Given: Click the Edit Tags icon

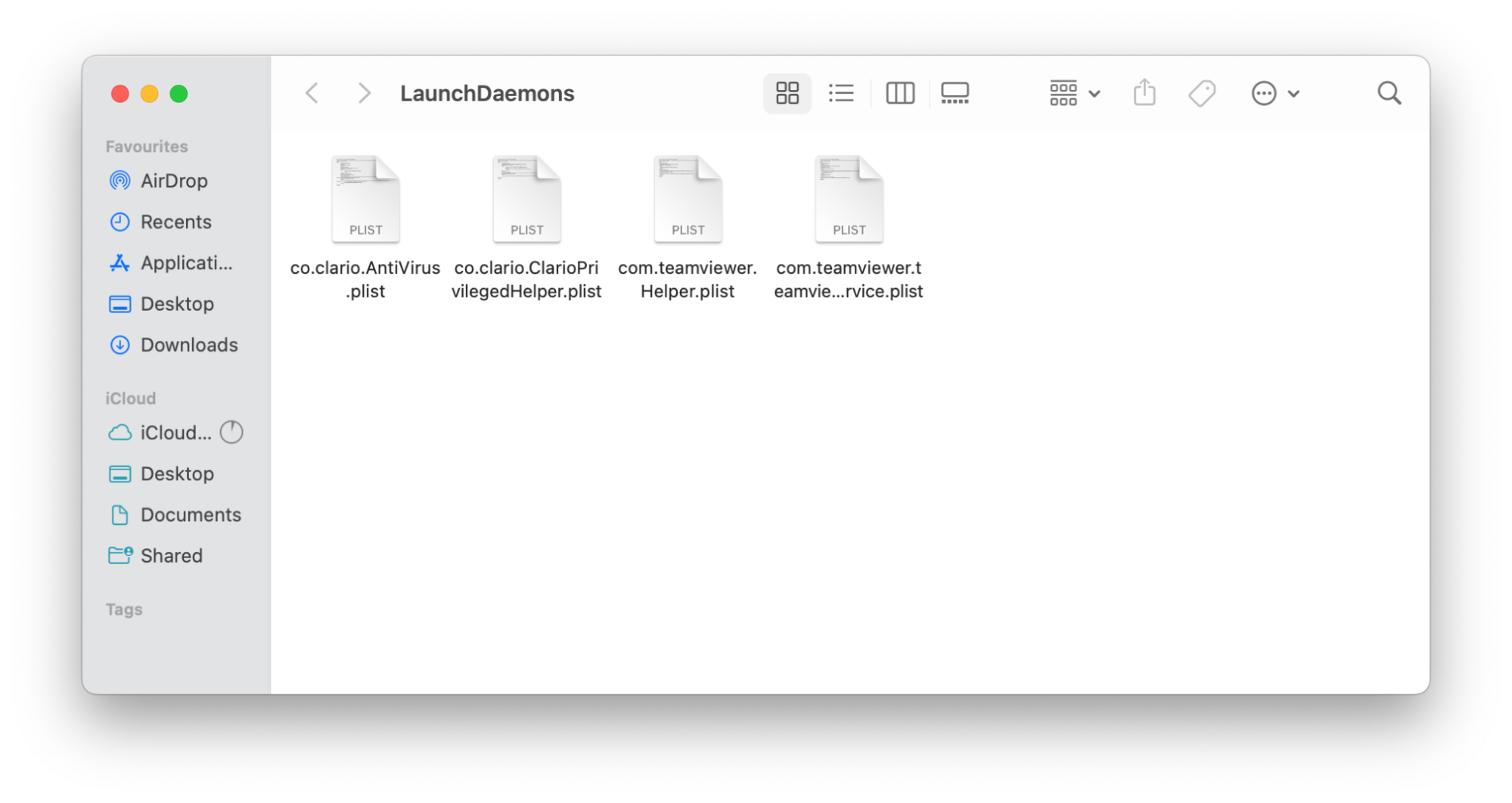Looking at the screenshot, I should pyautogui.click(x=1201, y=93).
